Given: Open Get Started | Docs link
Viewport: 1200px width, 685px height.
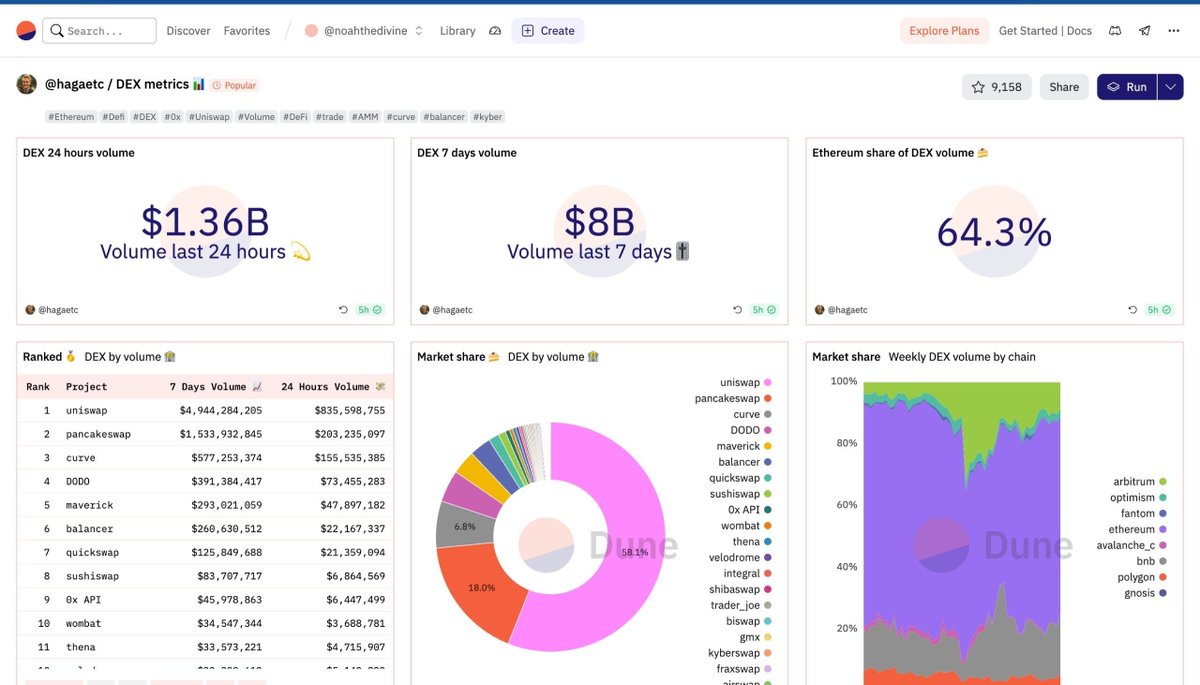Looking at the screenshot, I should 1045,31.
